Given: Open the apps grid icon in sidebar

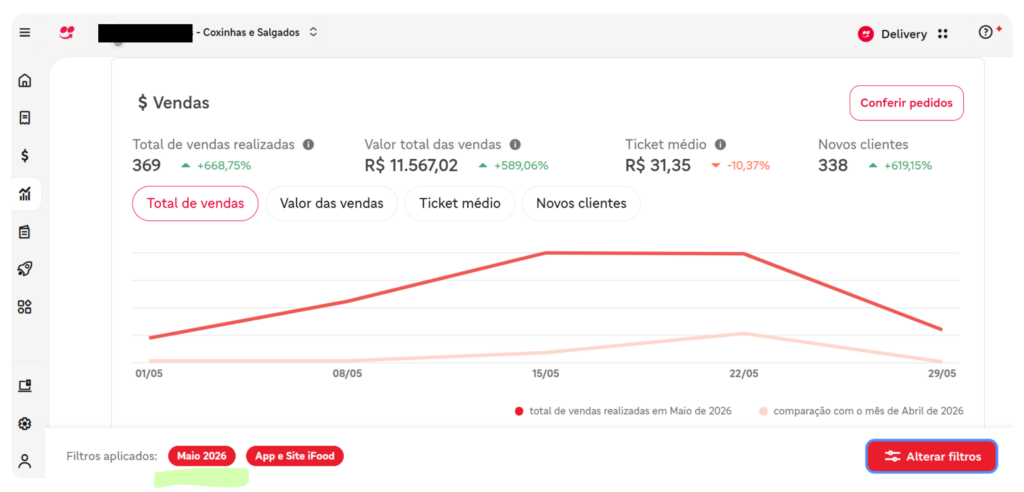Looking at the screenshot, I should [25, 307].
